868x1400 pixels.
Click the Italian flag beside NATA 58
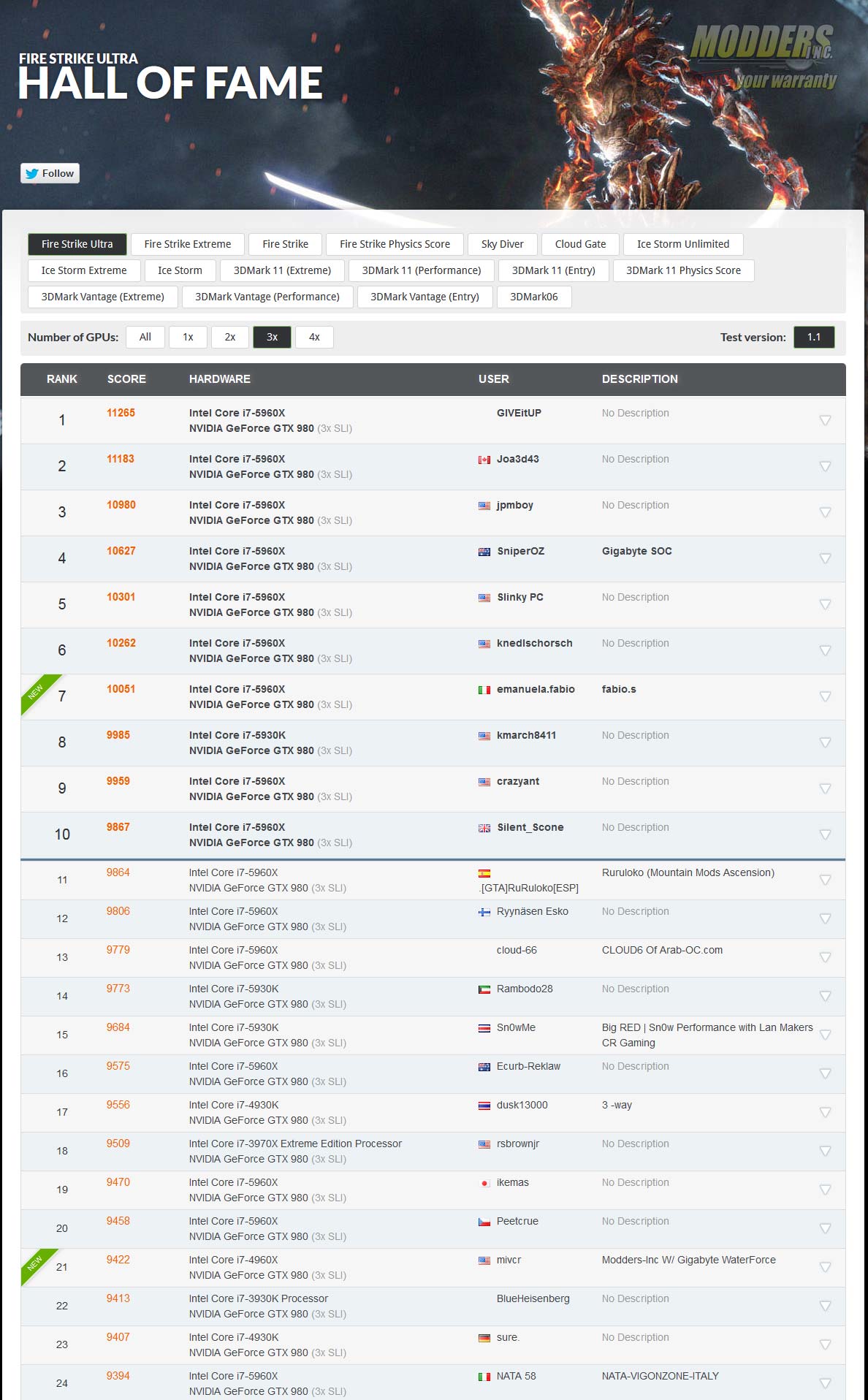pyautogui.click(x=484, y=1377)
